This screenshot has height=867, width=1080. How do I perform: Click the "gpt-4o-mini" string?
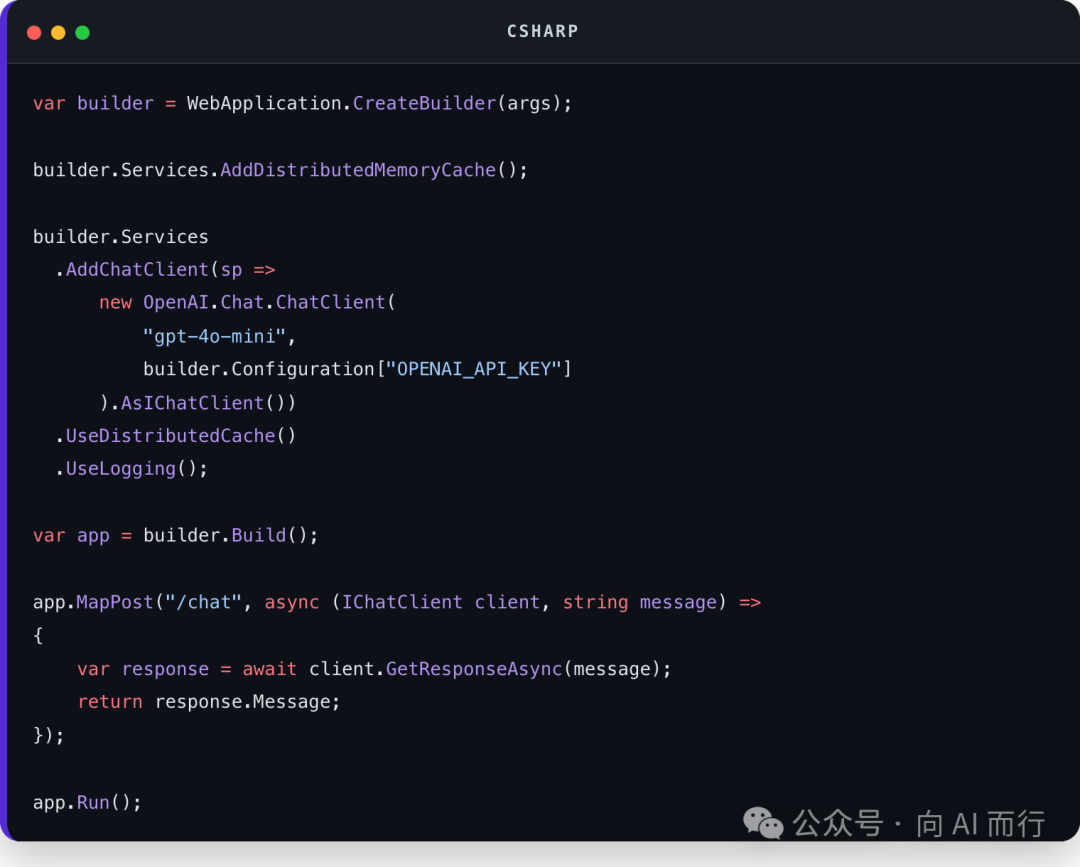214,336
